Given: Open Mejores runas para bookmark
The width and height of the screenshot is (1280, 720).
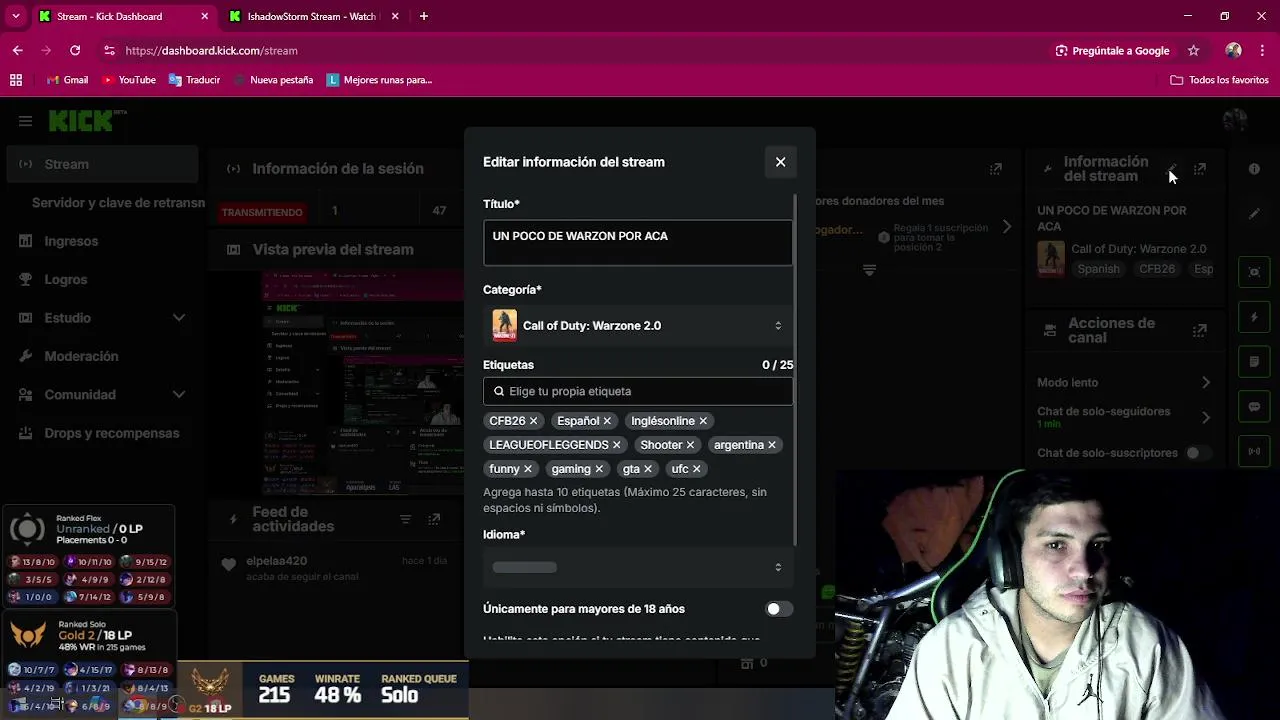Looking at the screenshot, I should click(x=379, y=80).
